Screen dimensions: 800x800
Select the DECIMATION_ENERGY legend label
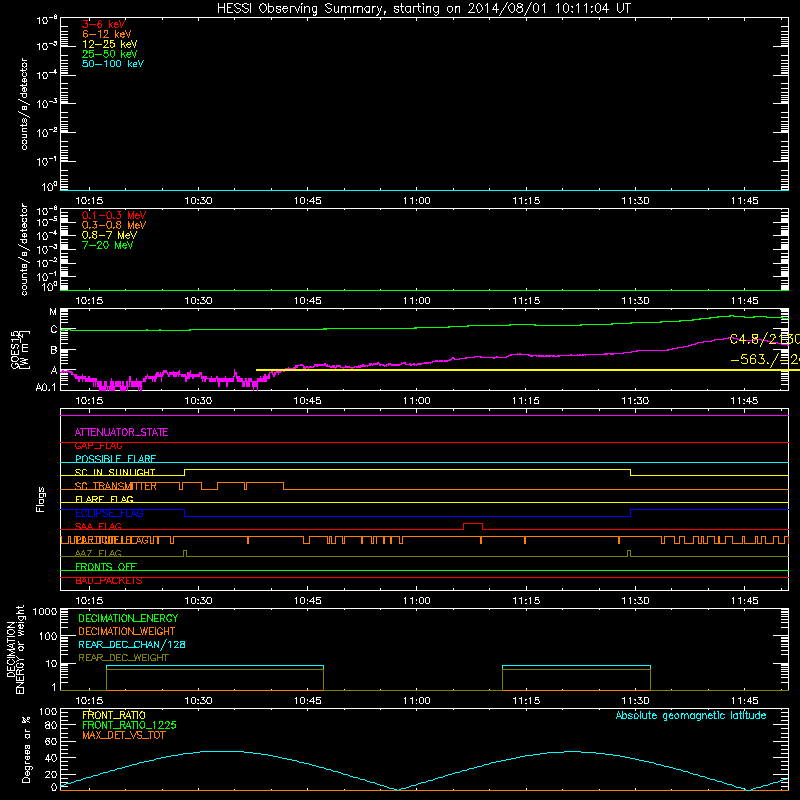(128, 618)
